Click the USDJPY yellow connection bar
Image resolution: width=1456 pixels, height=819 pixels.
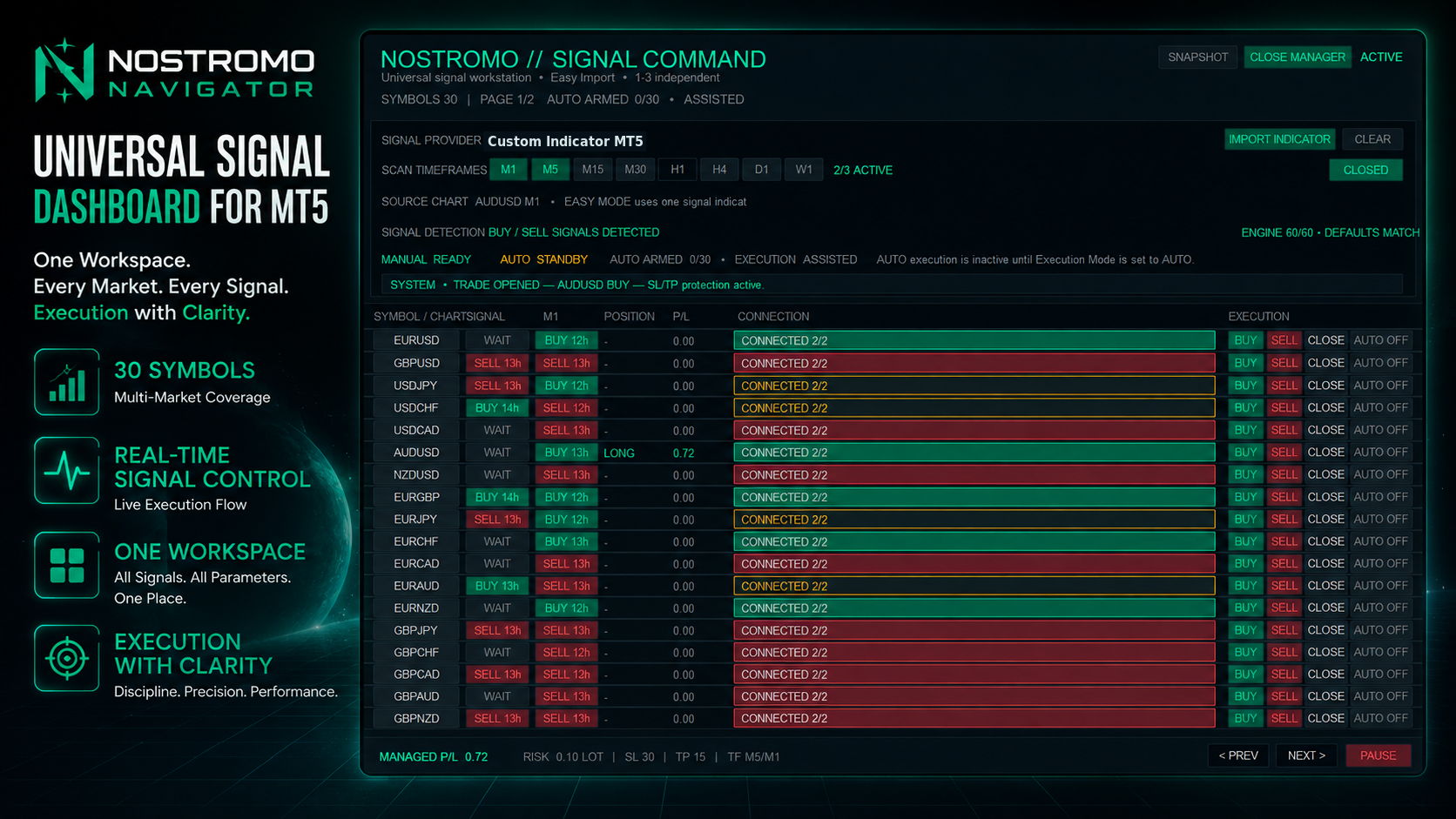point(974,386)
